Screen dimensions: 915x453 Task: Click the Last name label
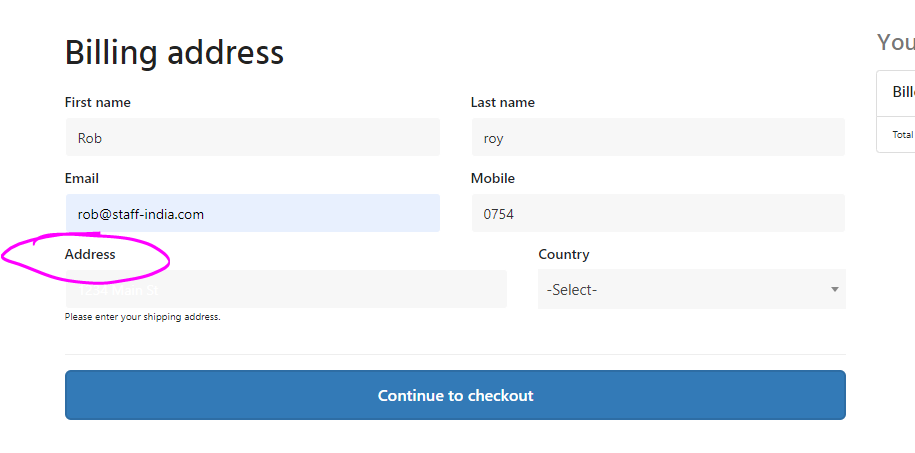503,102
